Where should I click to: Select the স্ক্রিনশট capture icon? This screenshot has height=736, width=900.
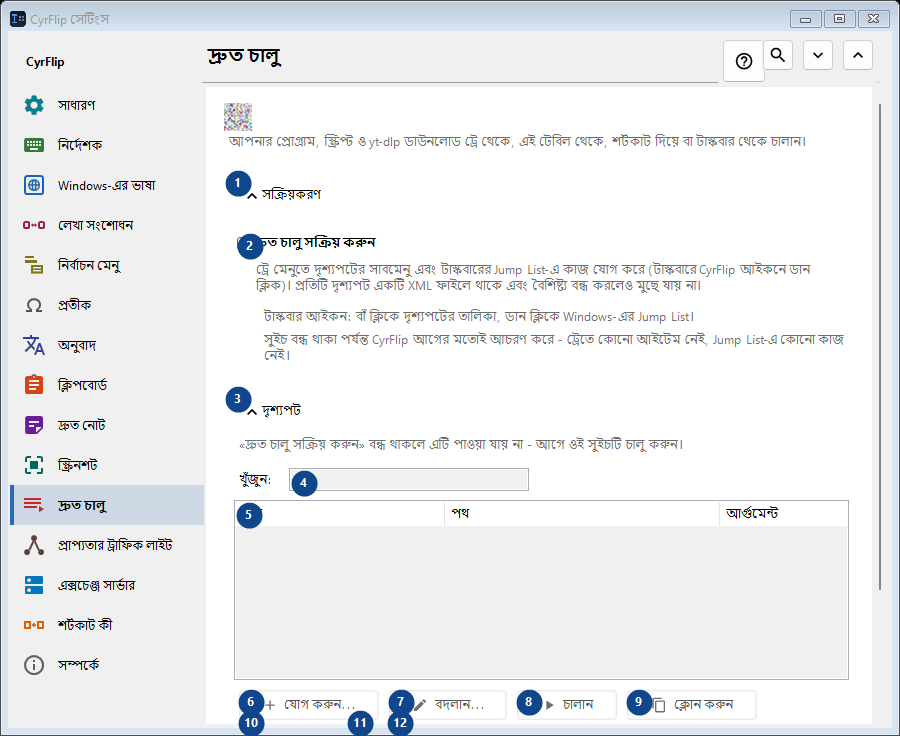click(x=34, y=465)
